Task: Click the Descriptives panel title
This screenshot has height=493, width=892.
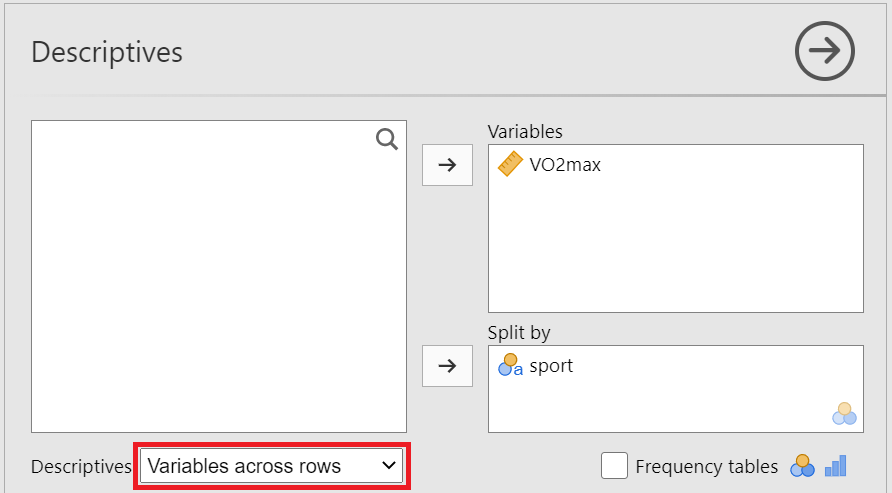Action: [x=107, y=52]
